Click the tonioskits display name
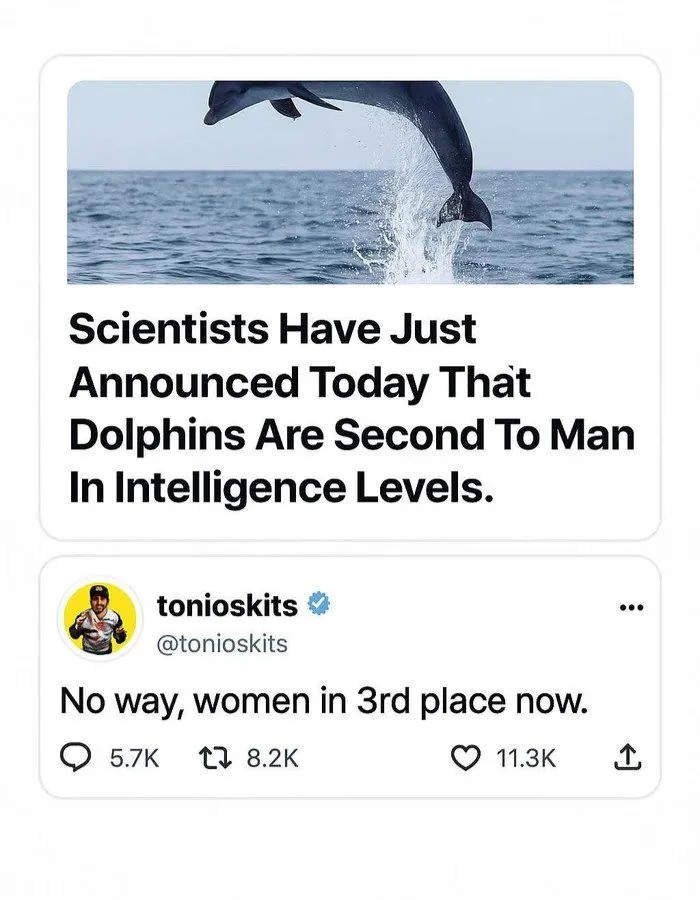 coord(227,604)
